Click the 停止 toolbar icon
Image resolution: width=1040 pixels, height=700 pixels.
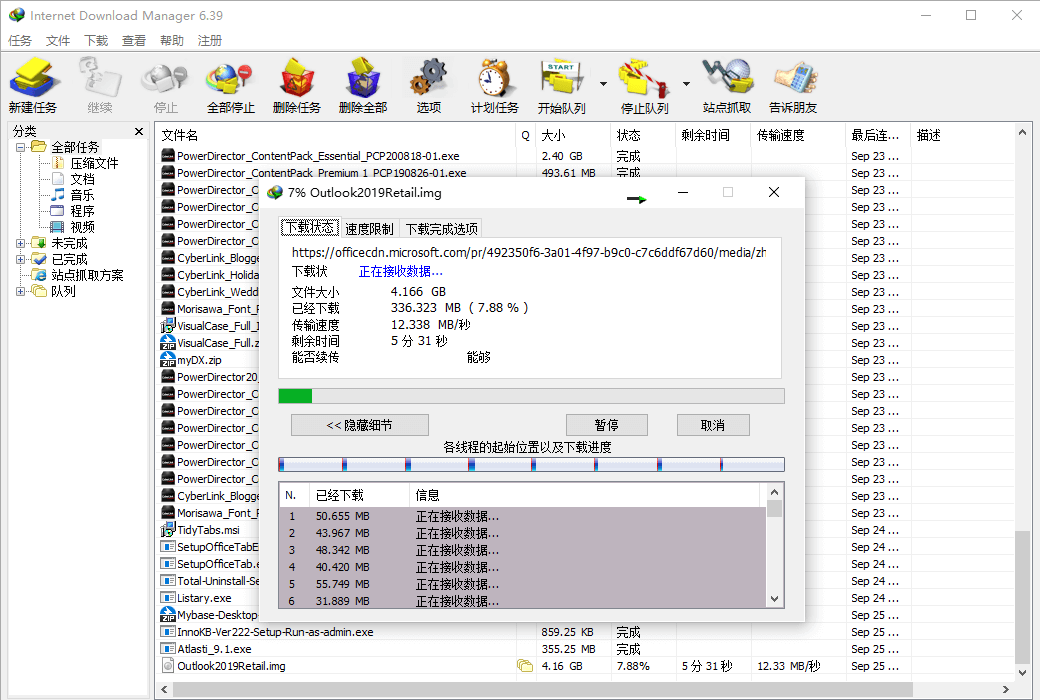click(165, 86)
